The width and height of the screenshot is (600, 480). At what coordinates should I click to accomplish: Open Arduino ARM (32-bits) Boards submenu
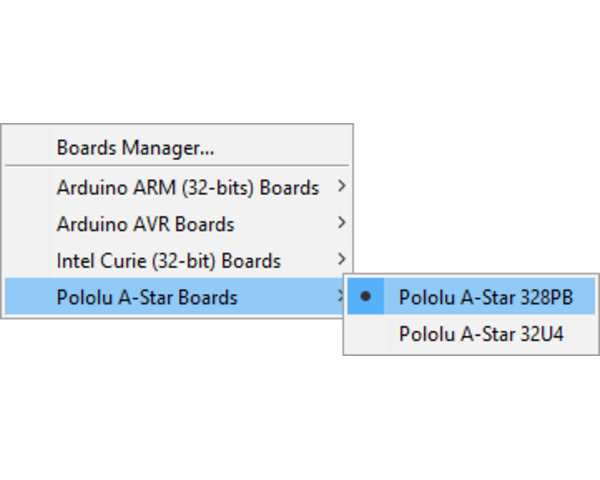(x=177, y=187)
